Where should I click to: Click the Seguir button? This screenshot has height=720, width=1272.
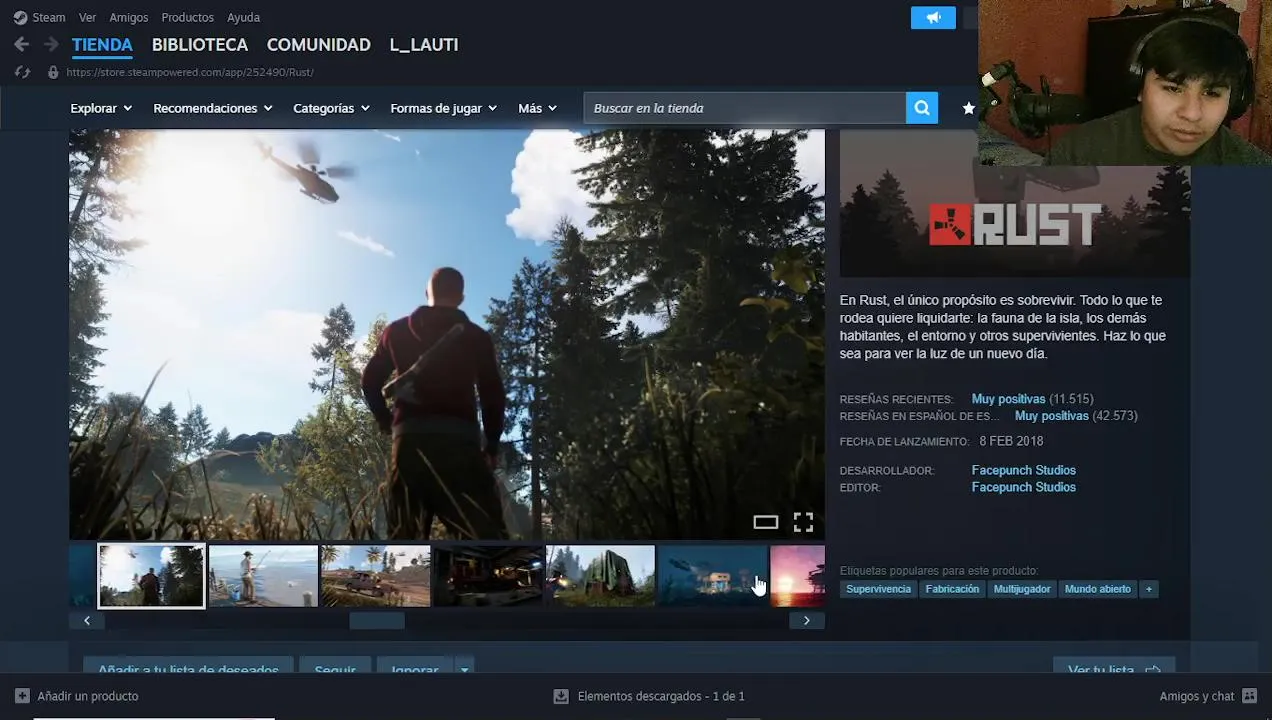point(335,668)
